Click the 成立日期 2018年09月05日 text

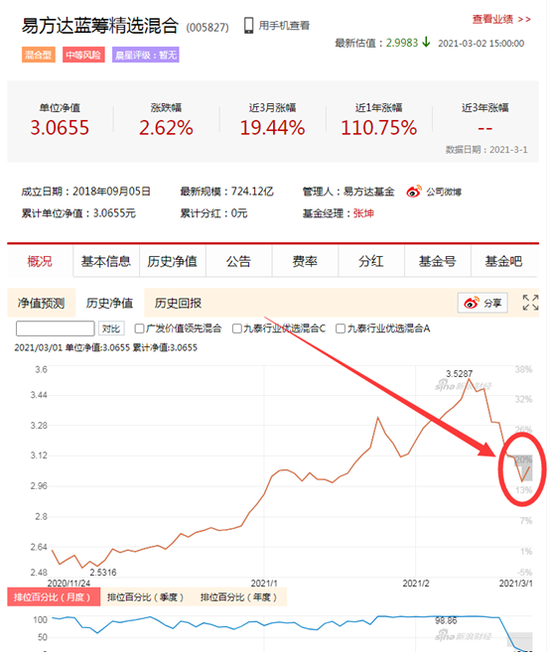click(x=86, y=191)
